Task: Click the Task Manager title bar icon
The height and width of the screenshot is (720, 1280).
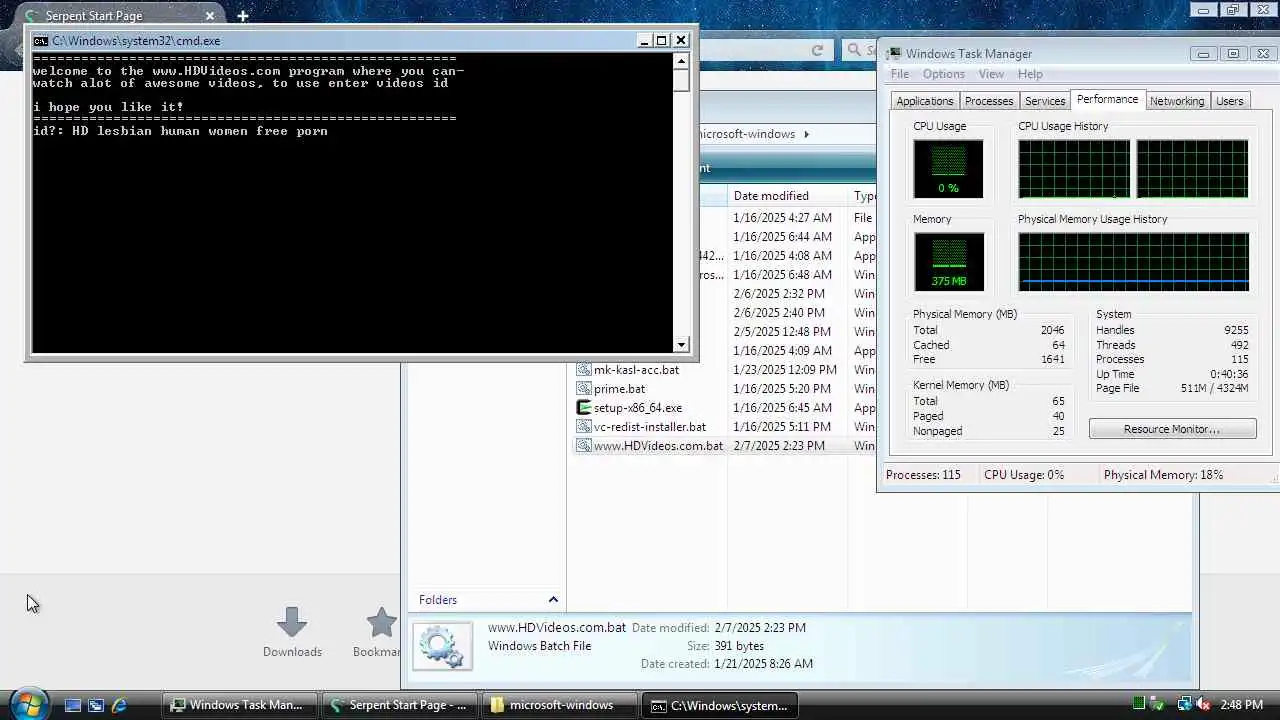Action: pyautogui.click(x=895, y=54)
